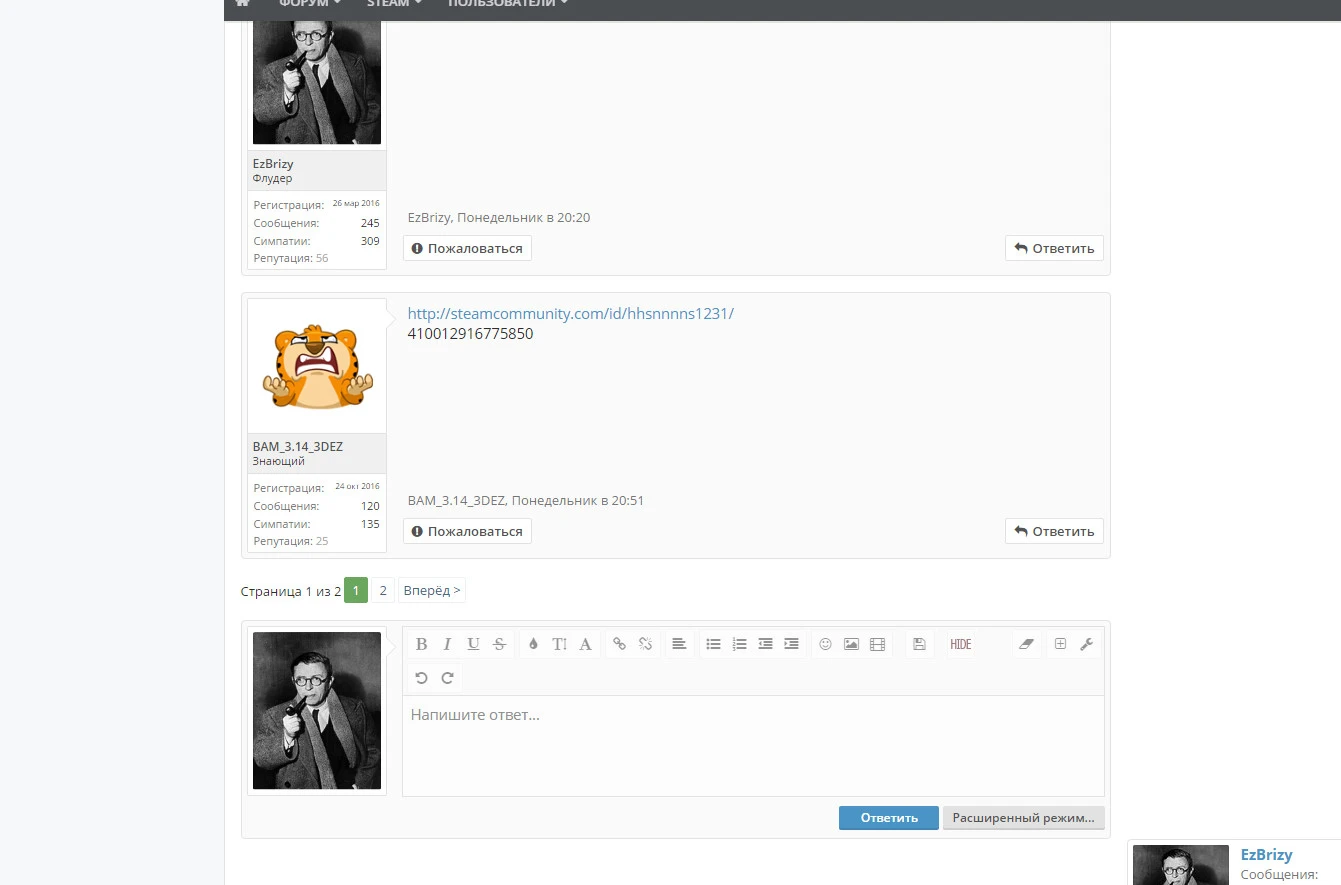
Task: Click EzBrizy's reputation value 56
Action: click(x=322, y=258)
